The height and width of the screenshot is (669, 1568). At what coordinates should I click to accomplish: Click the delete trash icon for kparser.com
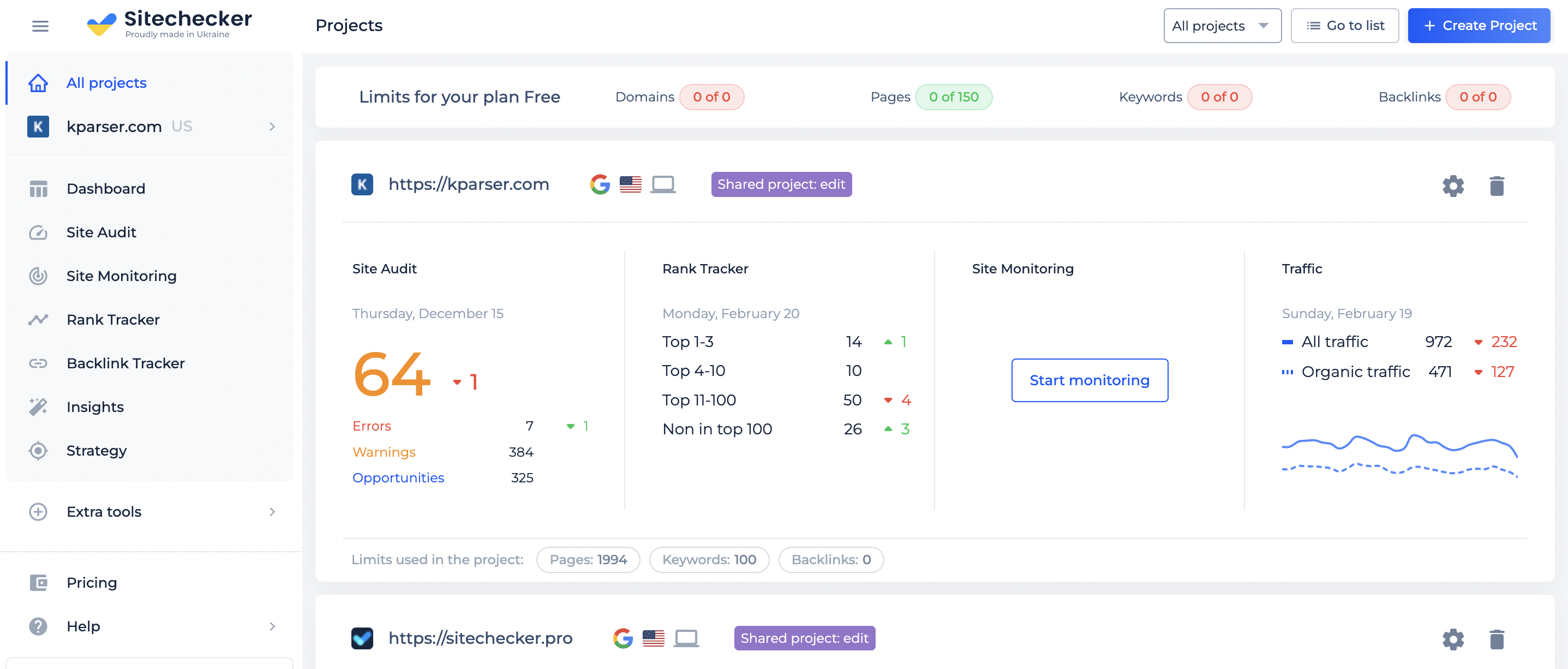pyautogui.click(x=1498, y=185)
